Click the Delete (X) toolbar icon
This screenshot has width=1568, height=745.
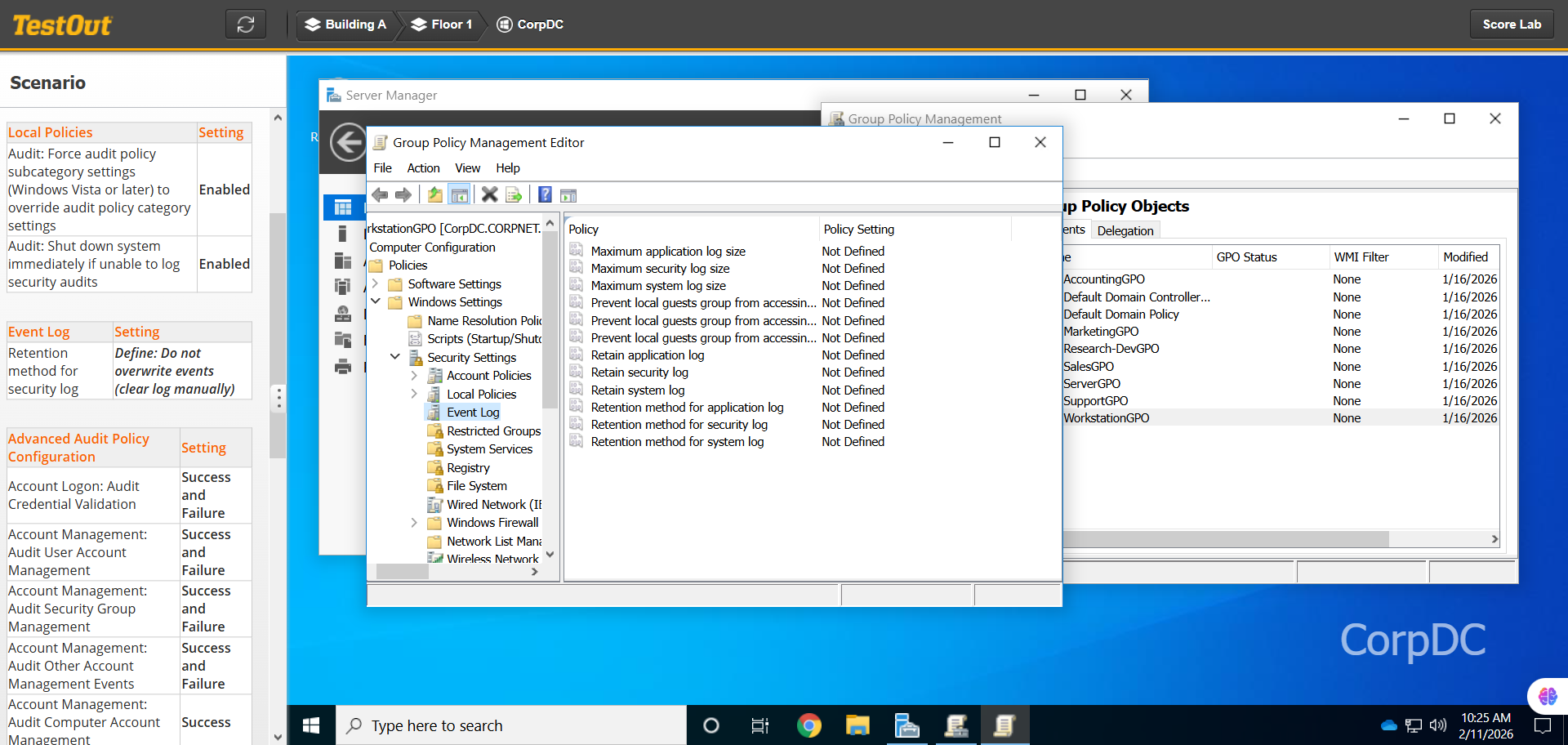[x=489, y=194]
